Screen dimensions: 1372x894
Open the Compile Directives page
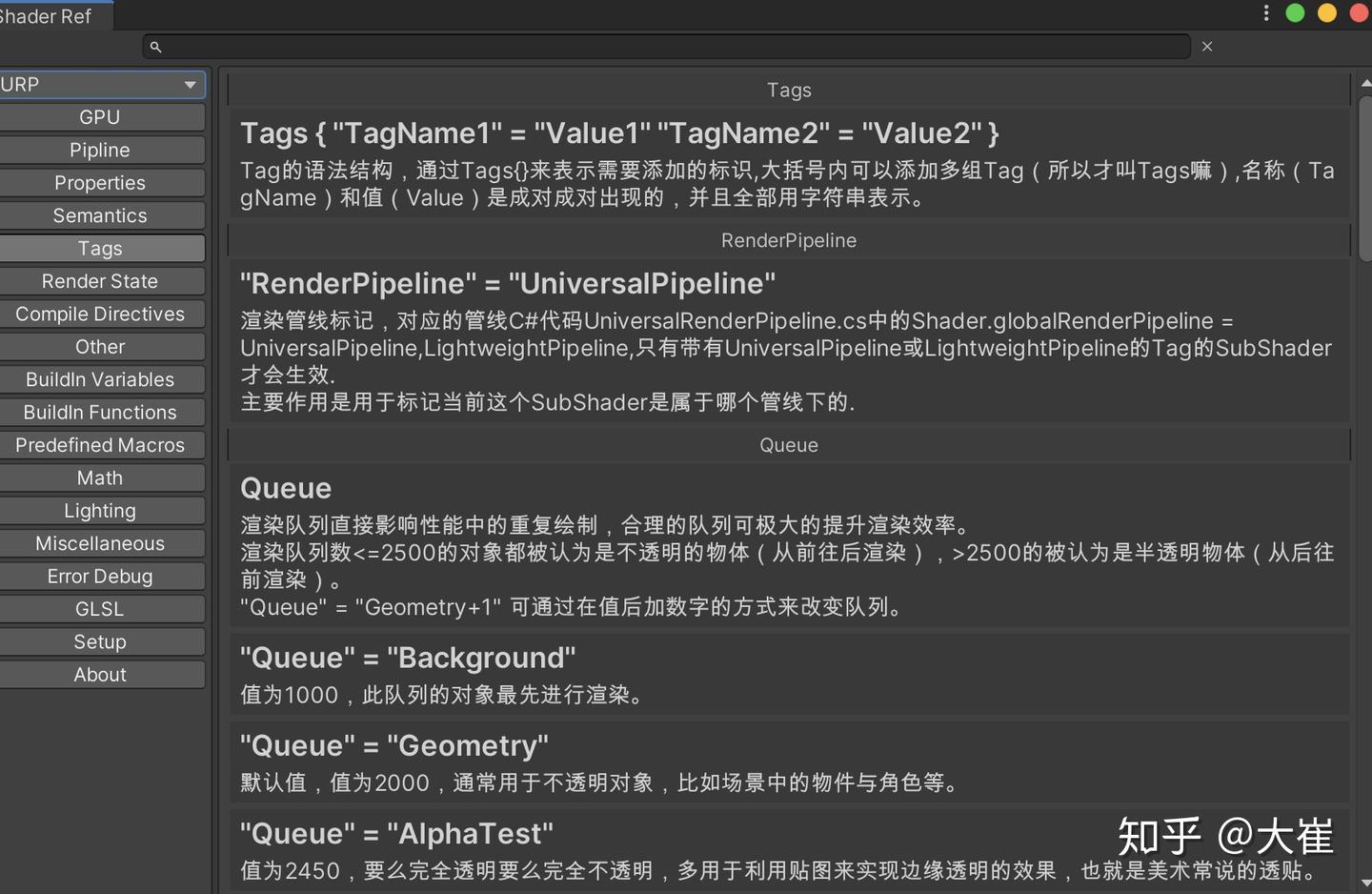[101, 314]
